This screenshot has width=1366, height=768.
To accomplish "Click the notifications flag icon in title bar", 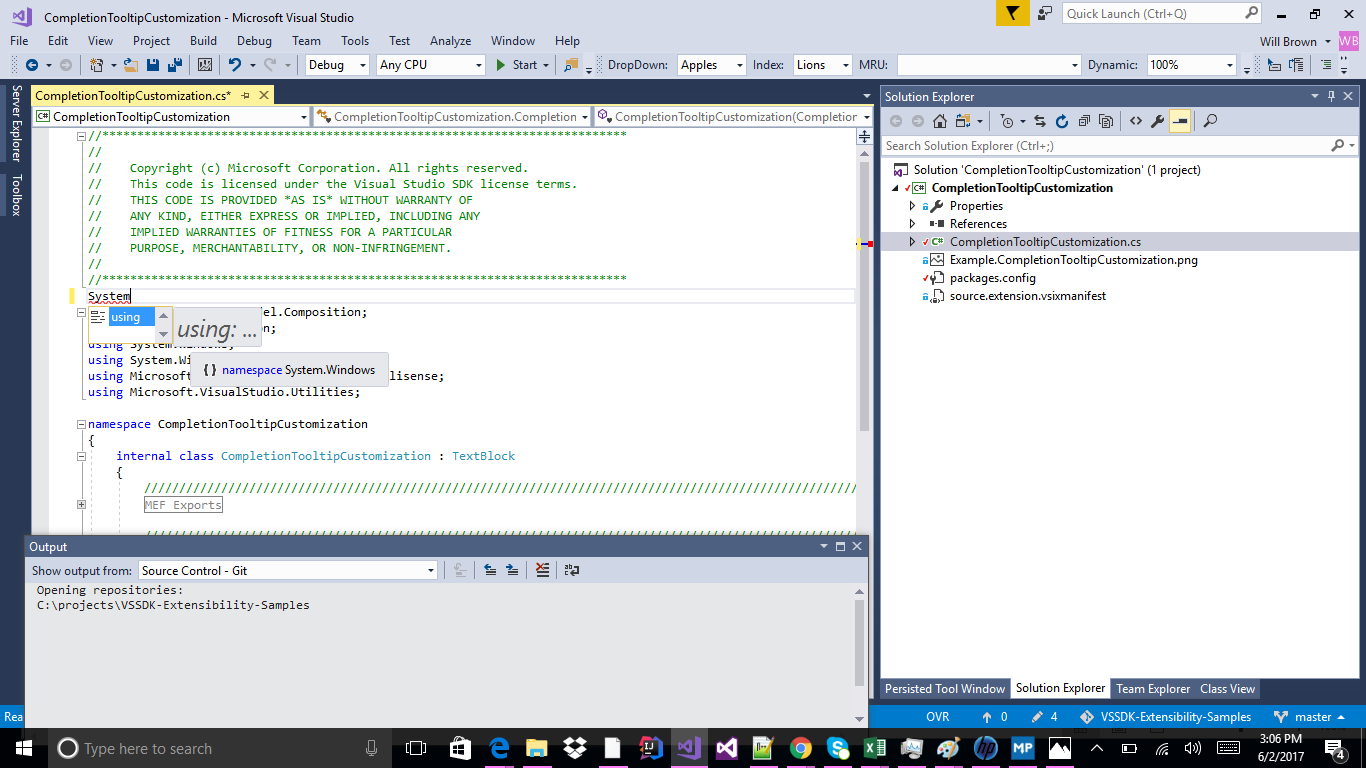I will [x=1013, y=14].
